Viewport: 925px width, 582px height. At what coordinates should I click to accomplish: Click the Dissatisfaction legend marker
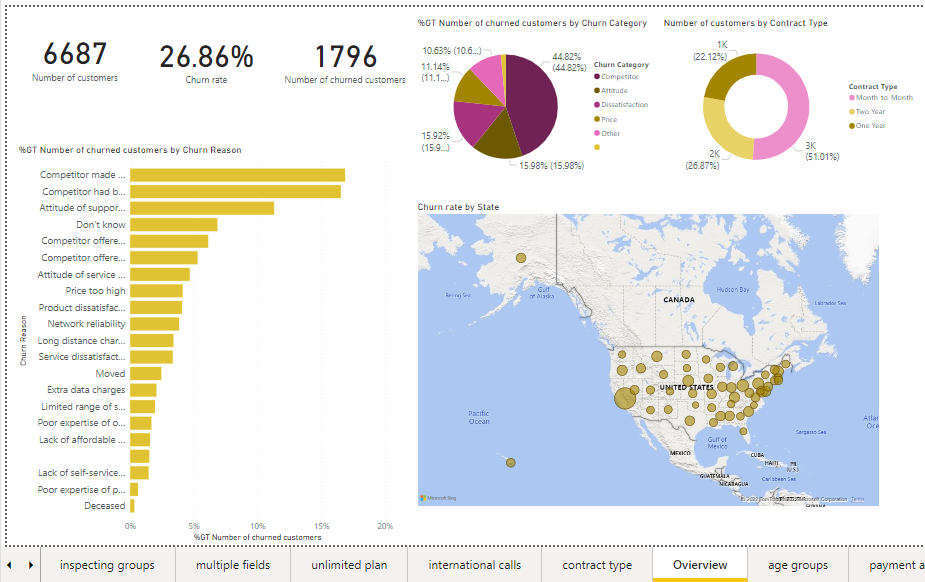tap(596, 104)
